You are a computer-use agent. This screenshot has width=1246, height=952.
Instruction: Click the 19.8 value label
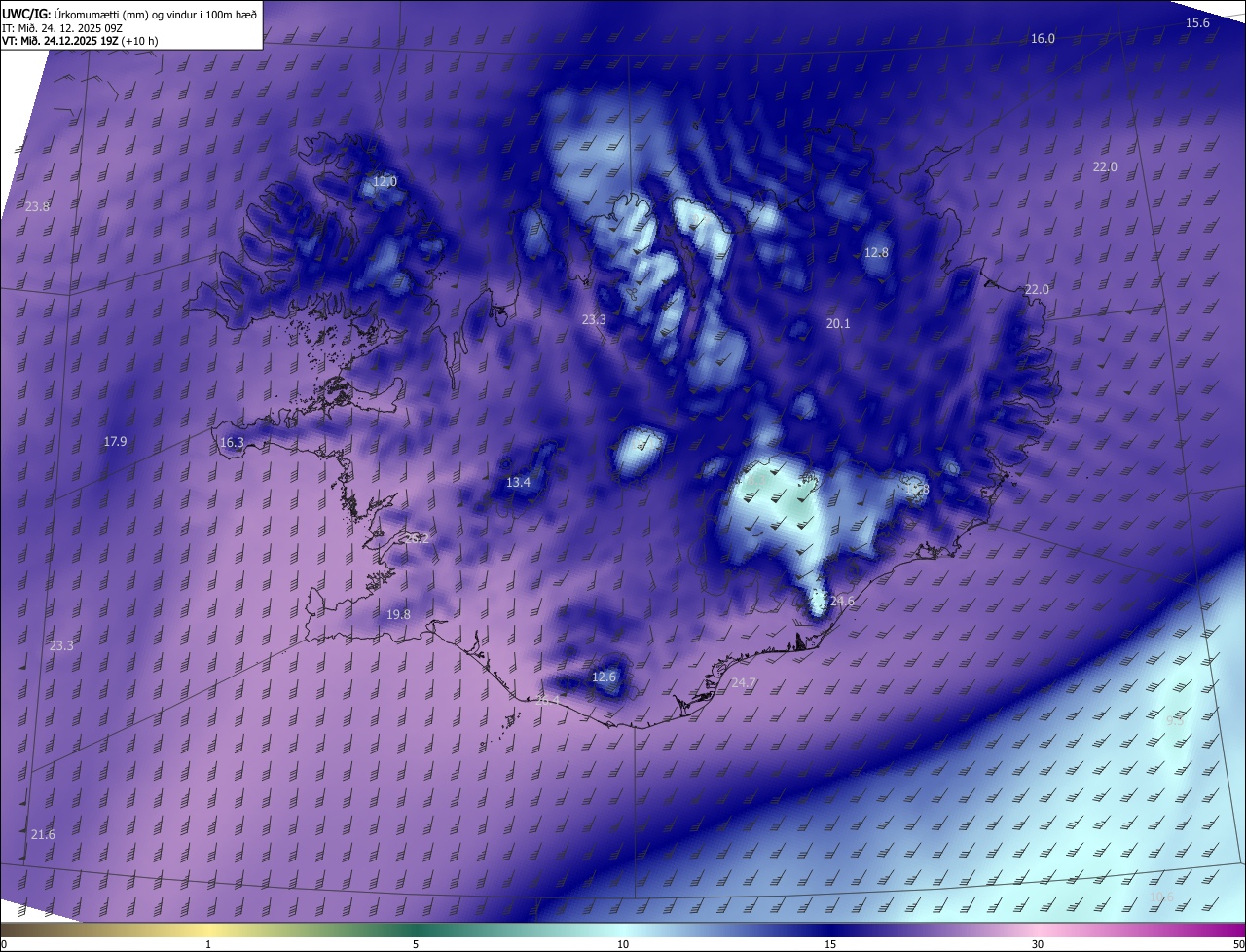click(x=398, y=614)
